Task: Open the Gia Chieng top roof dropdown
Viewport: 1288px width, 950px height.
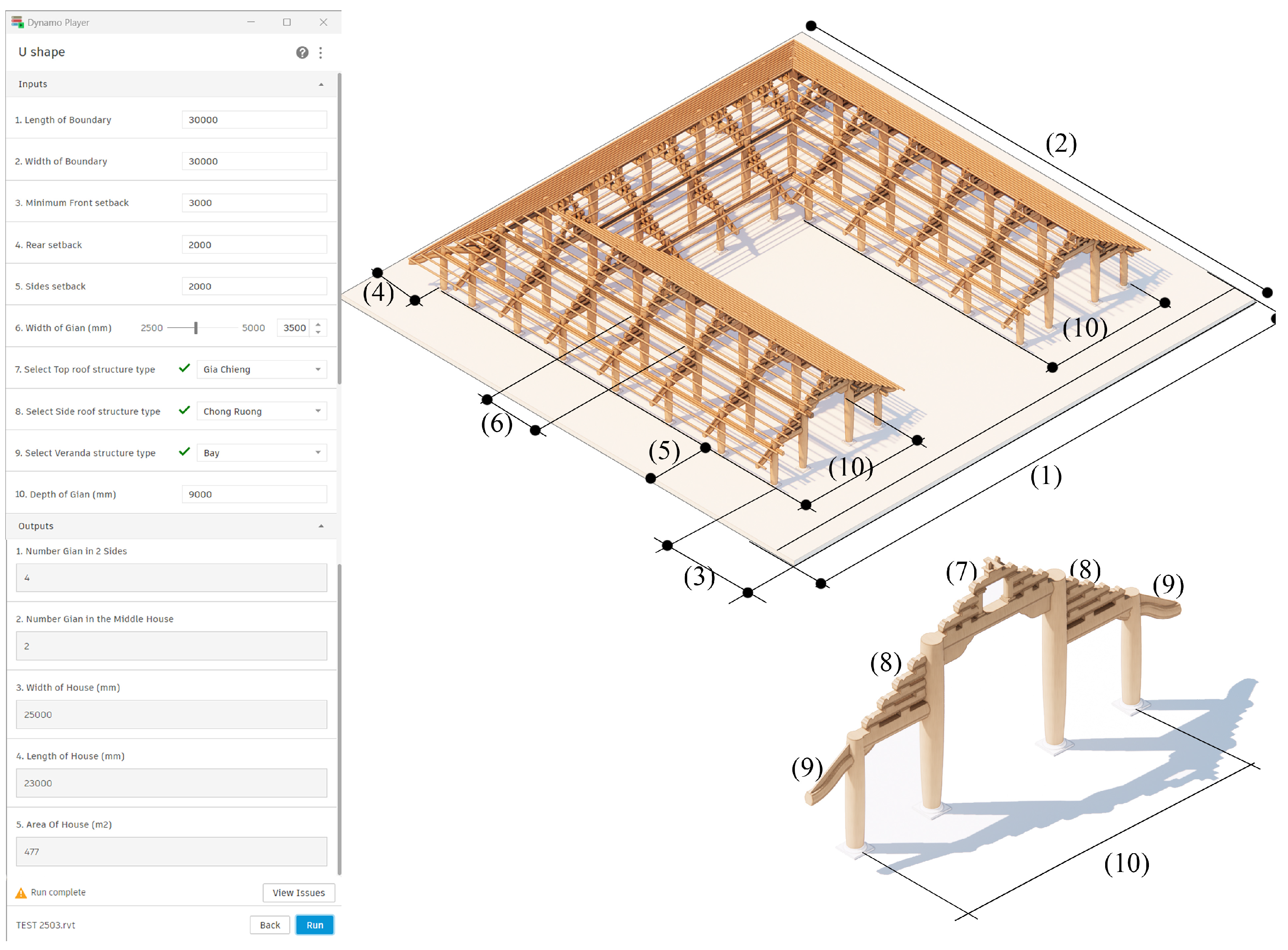Action: tap(262, 370)
